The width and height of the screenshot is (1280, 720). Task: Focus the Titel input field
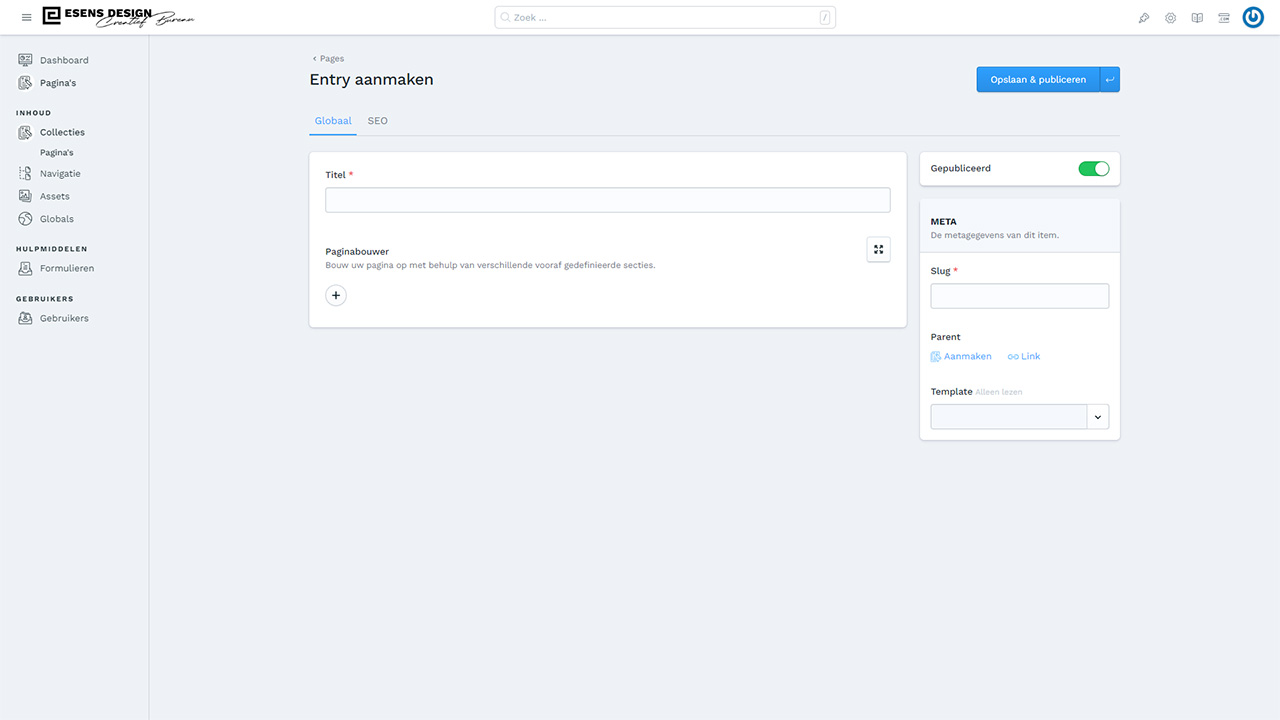[607, 200]
